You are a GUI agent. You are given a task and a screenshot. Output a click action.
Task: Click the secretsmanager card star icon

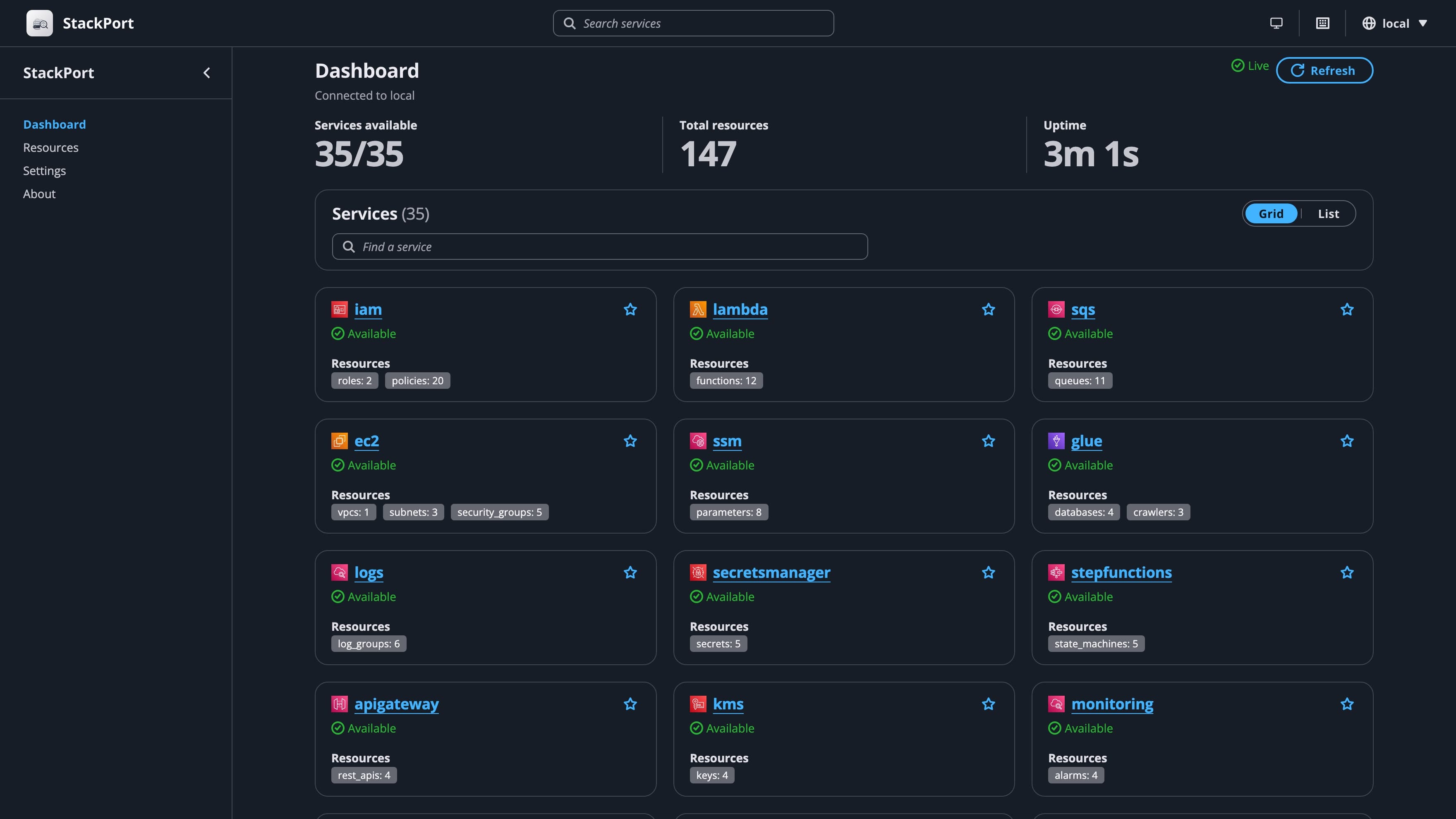(989, 572)
